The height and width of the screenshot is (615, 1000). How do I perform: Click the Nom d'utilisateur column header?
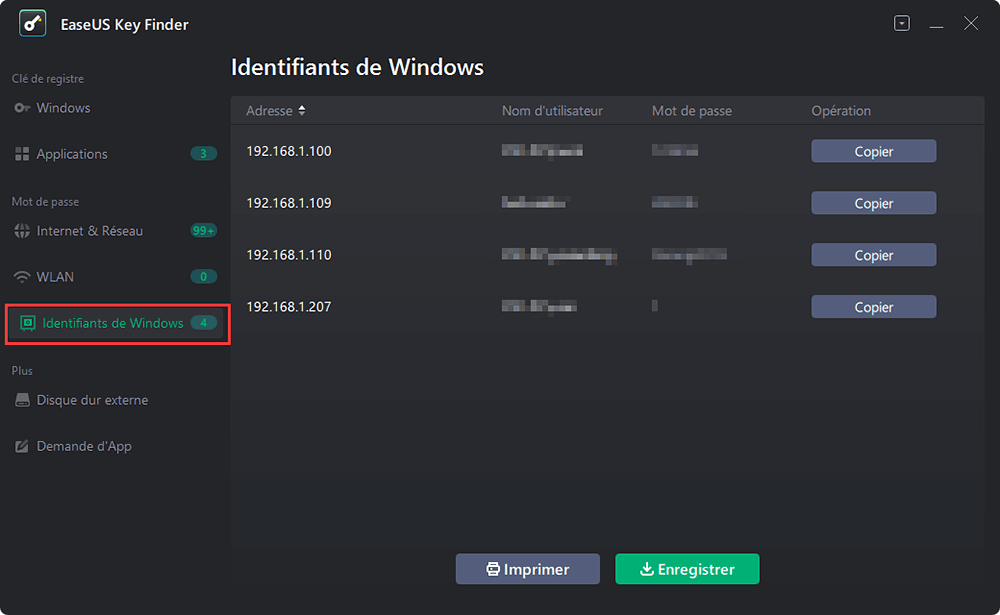(552, 110)
